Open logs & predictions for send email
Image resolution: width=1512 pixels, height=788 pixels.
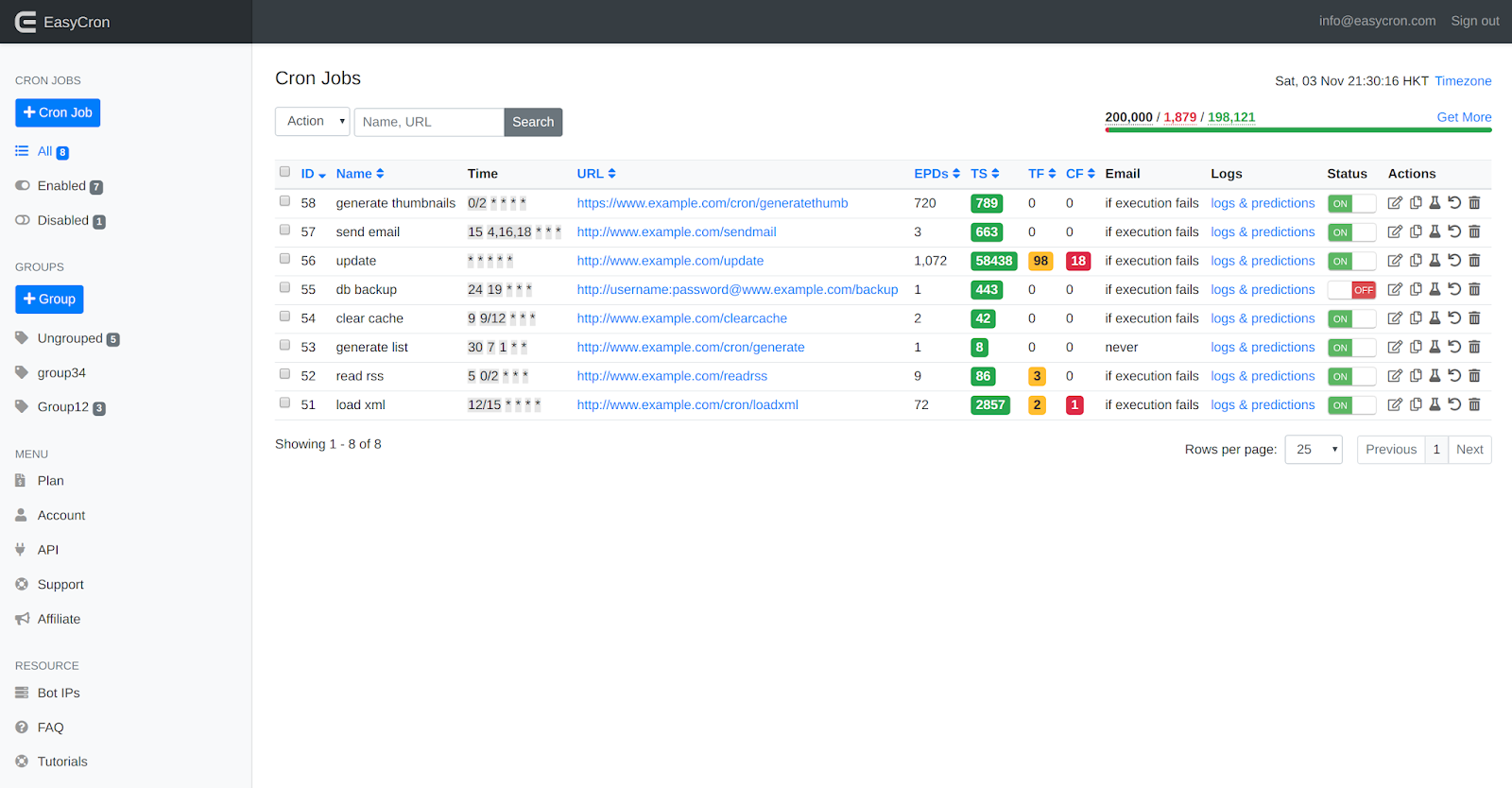1263,232
